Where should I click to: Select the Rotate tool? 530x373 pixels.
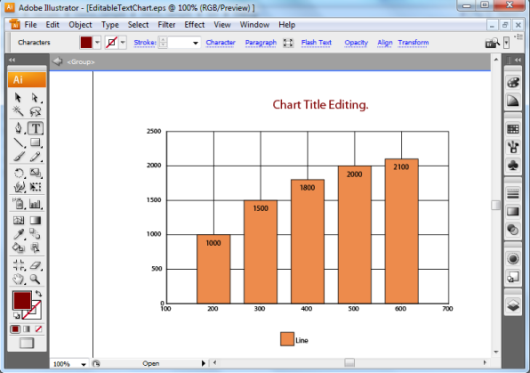point(19,173)
